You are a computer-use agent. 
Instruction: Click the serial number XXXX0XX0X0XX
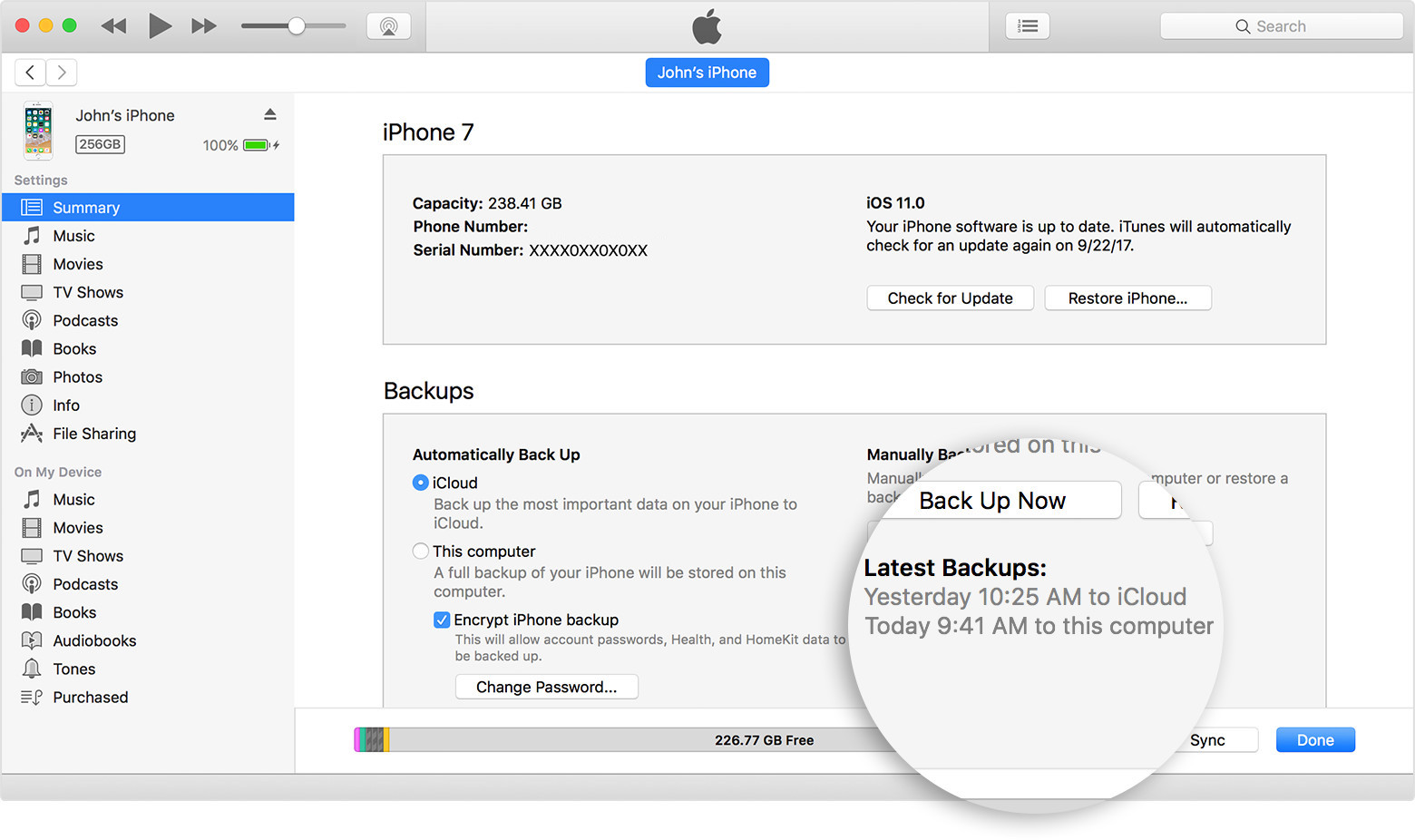[588, 250]
